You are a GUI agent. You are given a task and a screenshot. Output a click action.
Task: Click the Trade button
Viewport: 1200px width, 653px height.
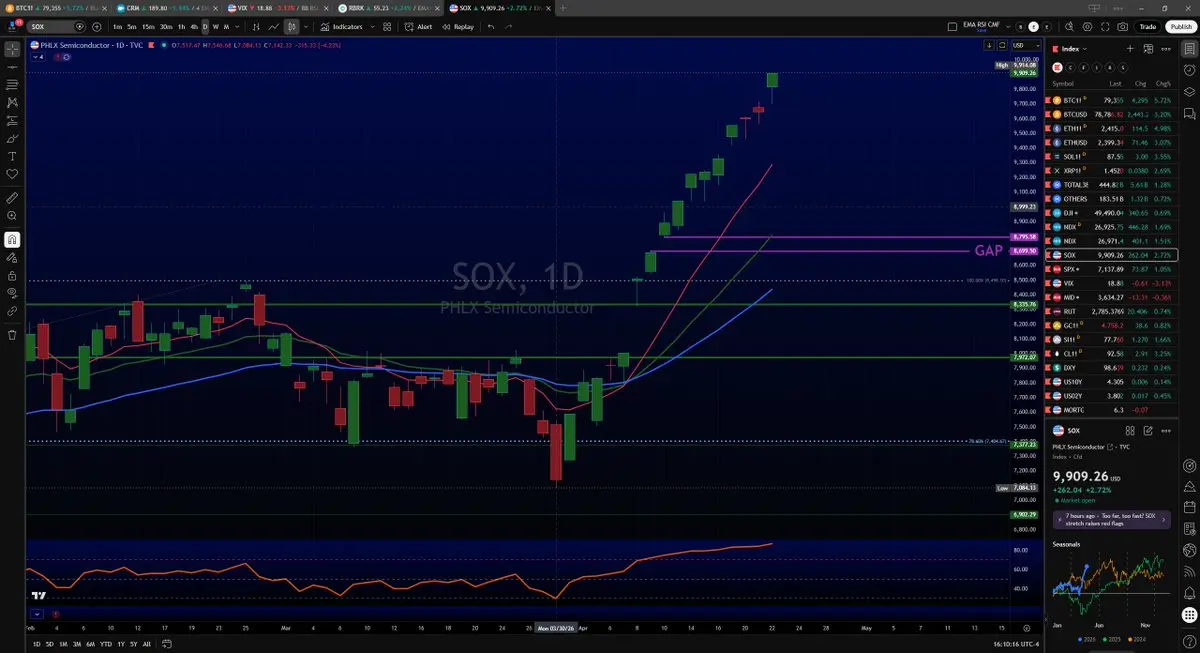pyautogui.click(x=1148, y=27)
